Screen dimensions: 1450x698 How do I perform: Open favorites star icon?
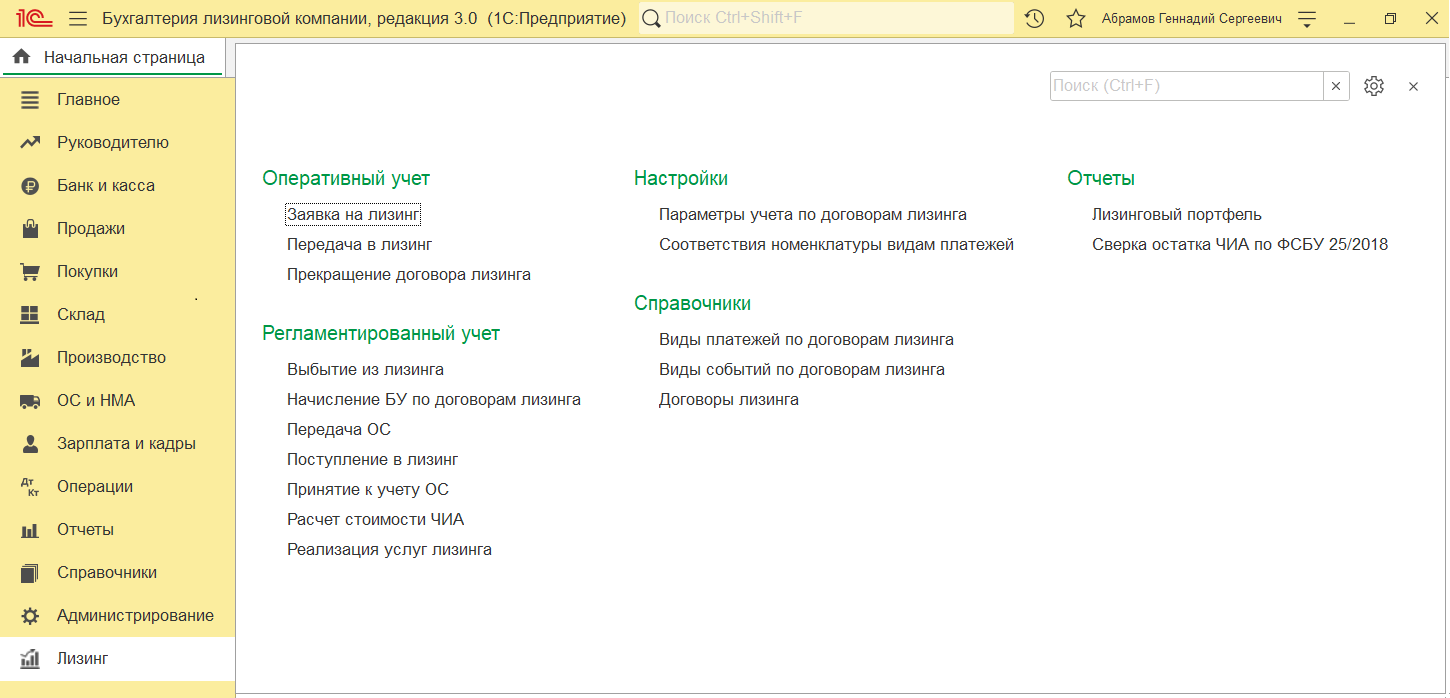(1076, 19)
